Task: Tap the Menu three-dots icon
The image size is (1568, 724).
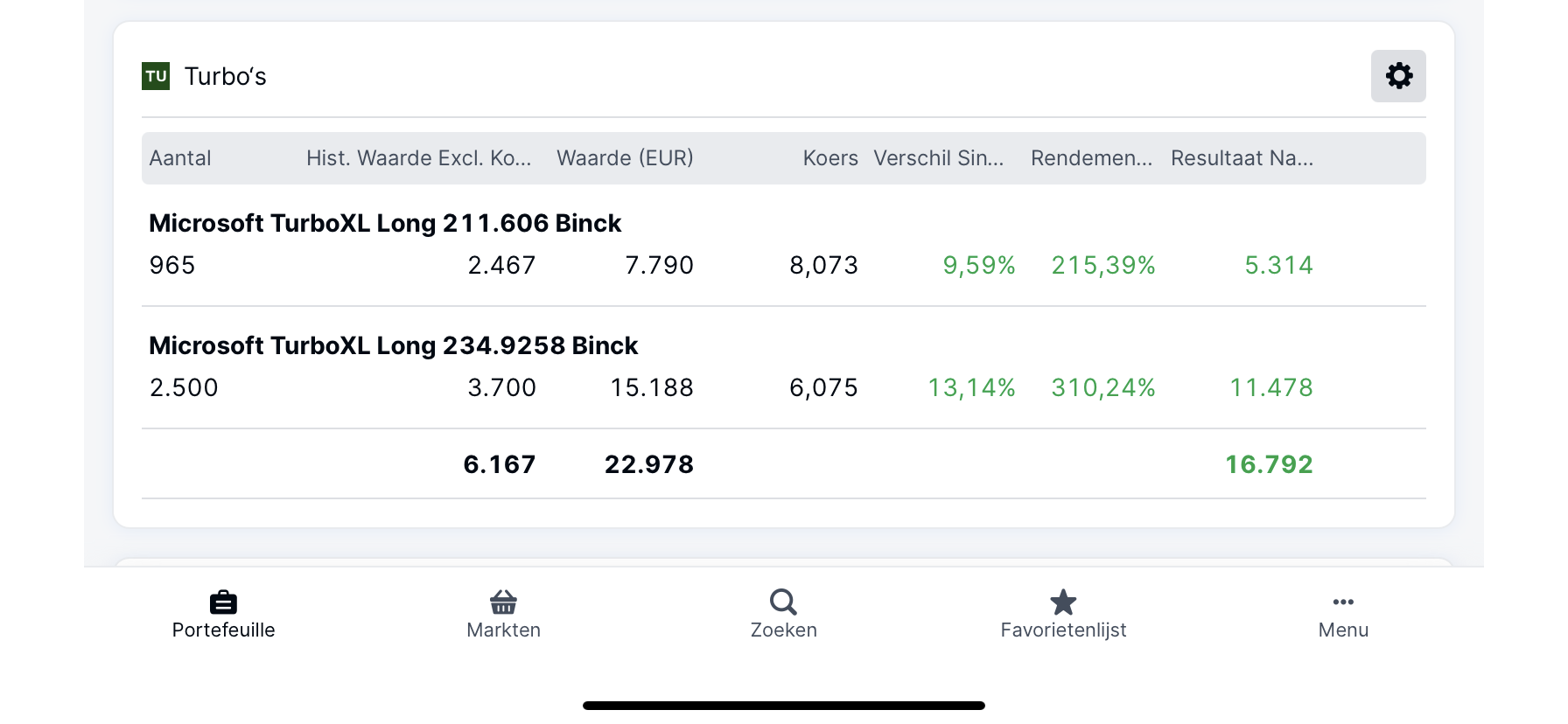Action: click(1343, 602)
